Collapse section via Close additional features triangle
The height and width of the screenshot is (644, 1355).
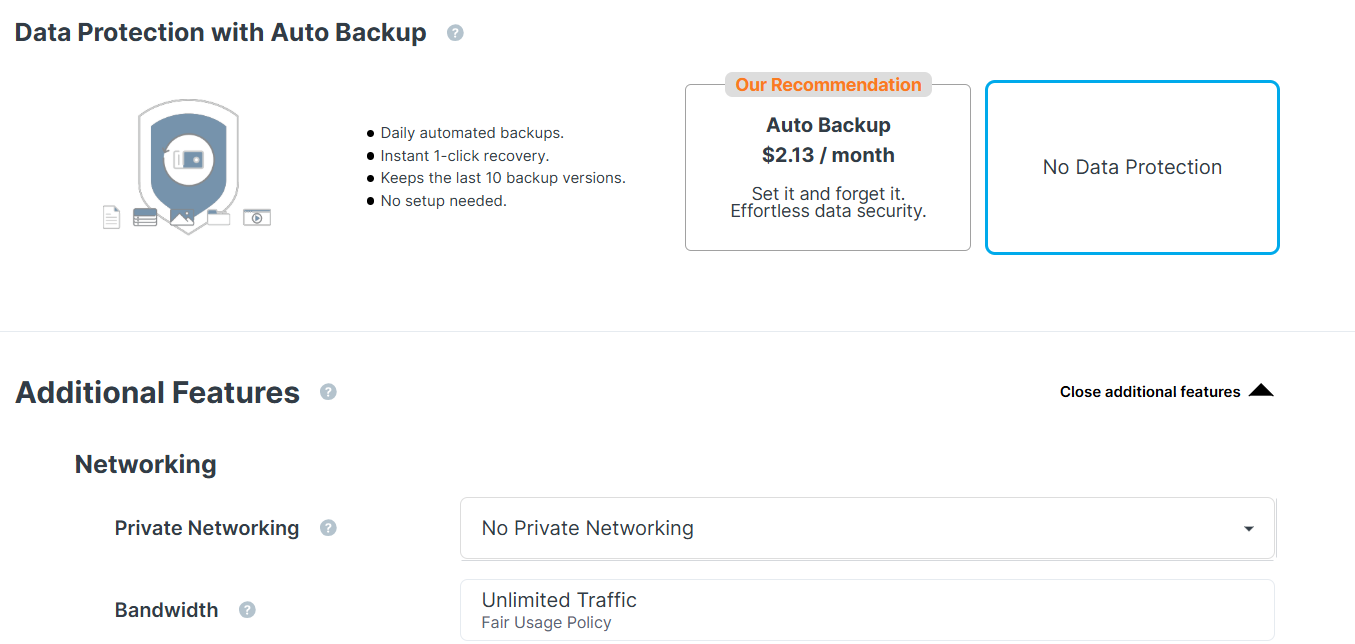[1261, 390]
